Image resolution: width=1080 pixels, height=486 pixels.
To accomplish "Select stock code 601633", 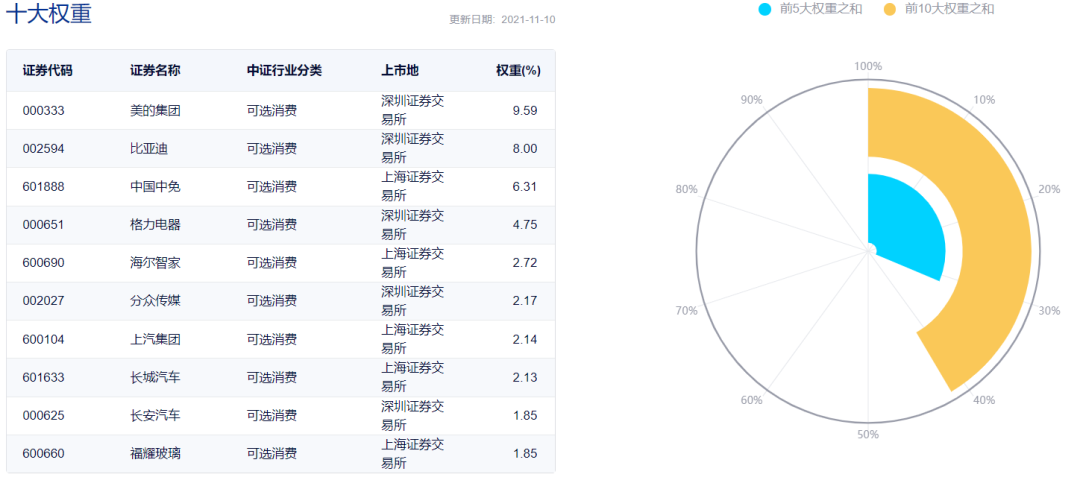I will (x=43, y=377).
